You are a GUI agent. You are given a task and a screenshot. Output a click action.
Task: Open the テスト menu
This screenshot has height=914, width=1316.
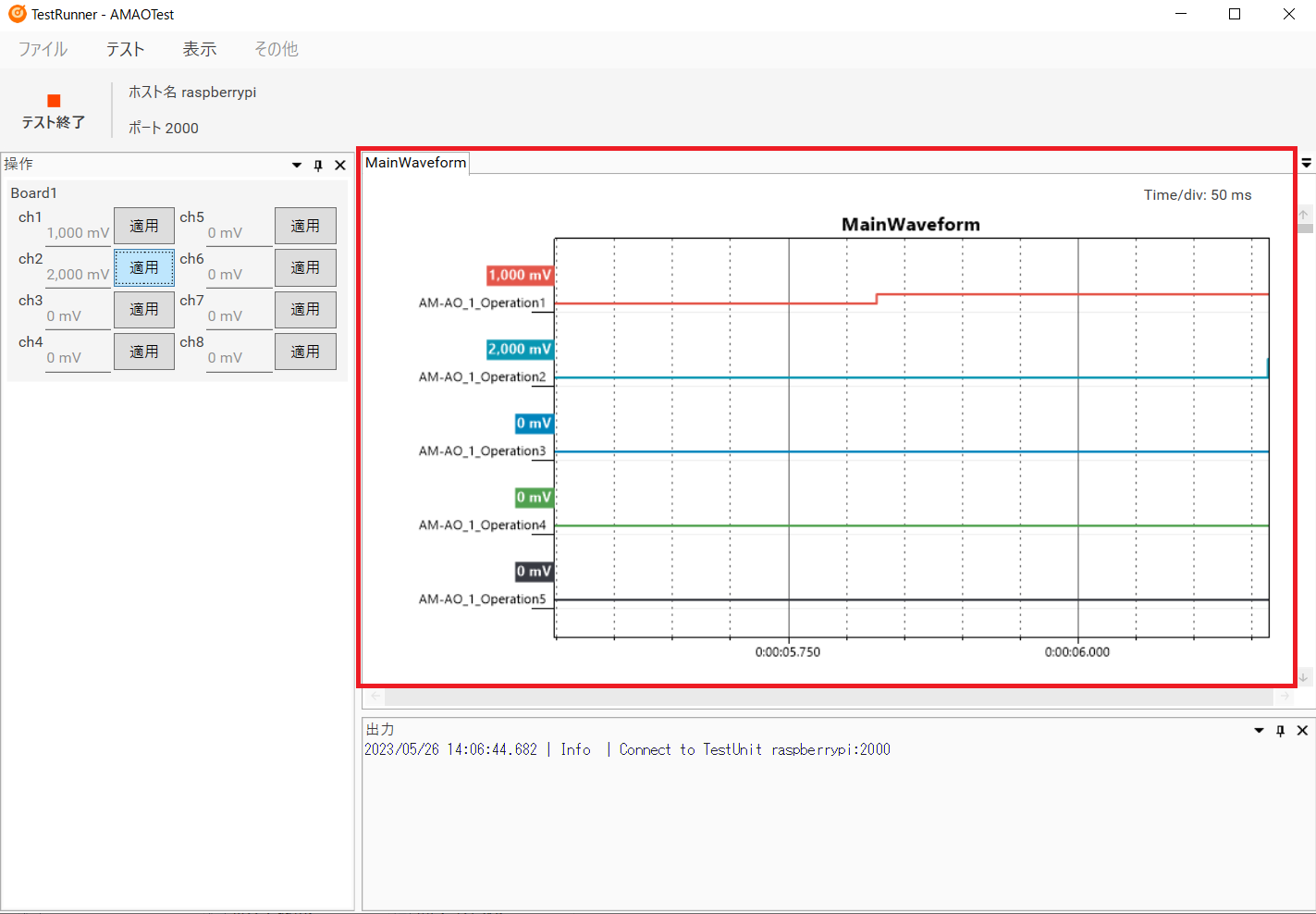click(125, 49)
